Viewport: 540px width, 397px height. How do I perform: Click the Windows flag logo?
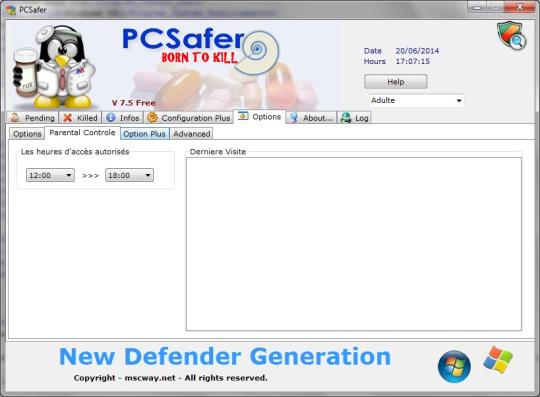[498, 360]
